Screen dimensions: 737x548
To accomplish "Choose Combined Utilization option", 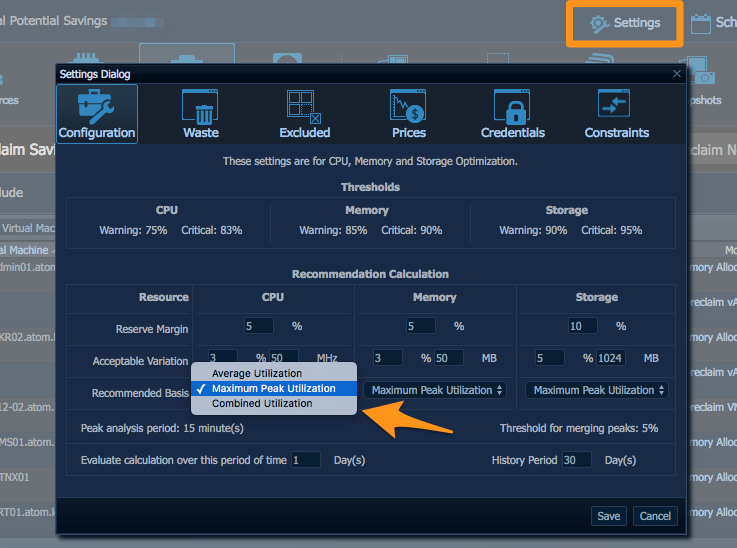I will [x=262, y=404].
